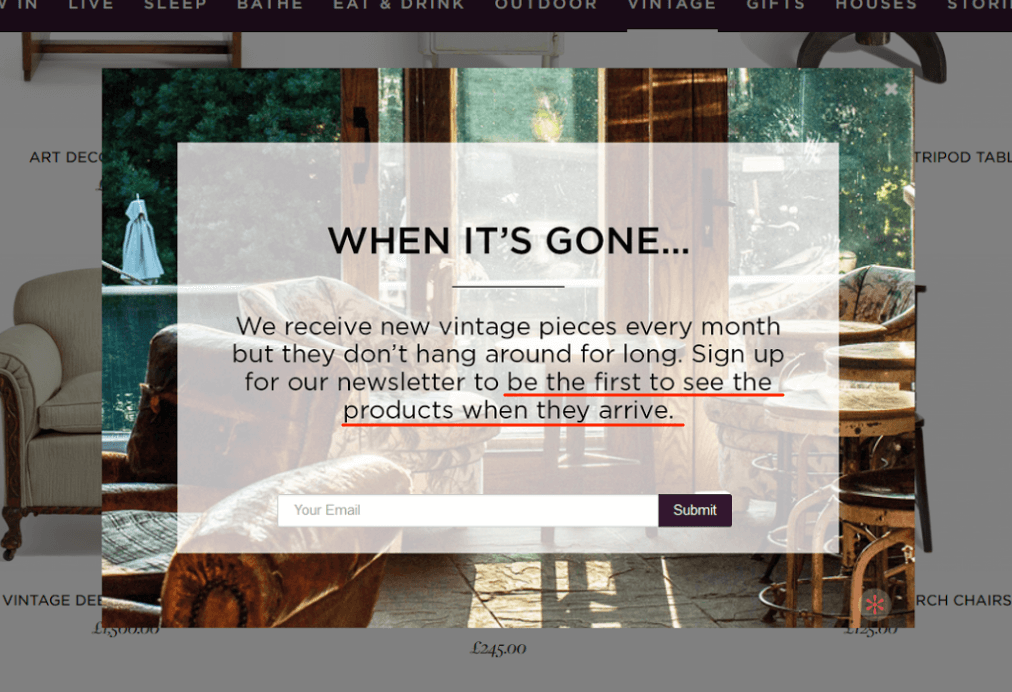Submit the newsletter signup form
Screen dimensions: 1012x692
[695, 511]
